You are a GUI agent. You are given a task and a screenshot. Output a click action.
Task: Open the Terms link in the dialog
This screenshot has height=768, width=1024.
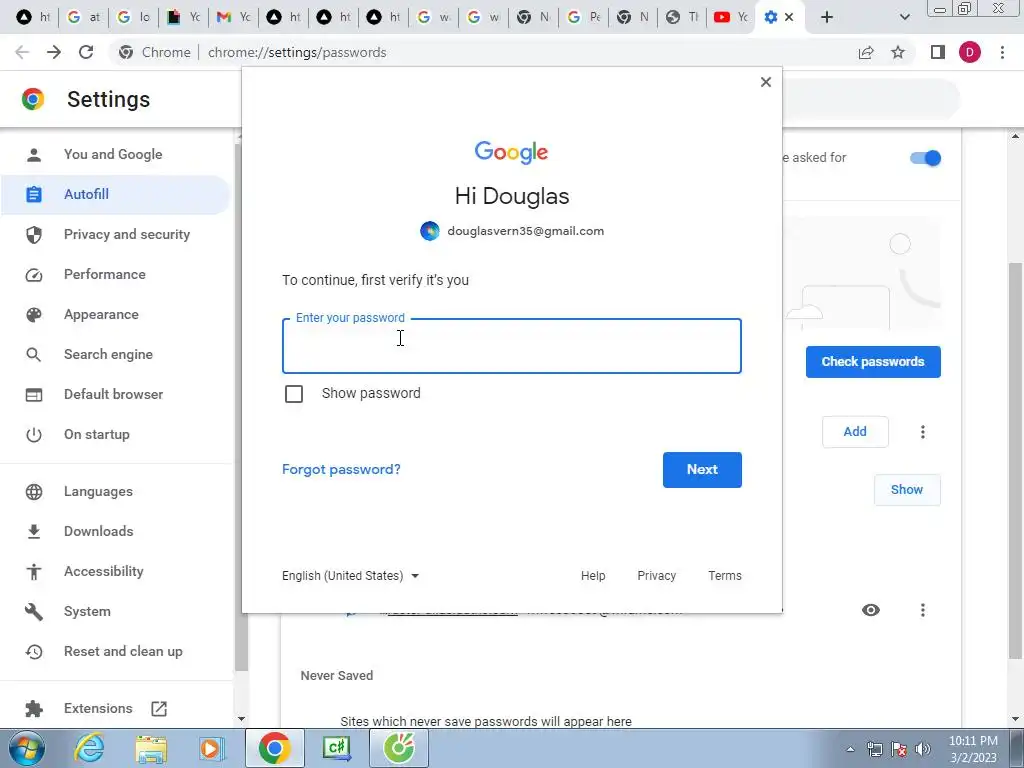725,576
